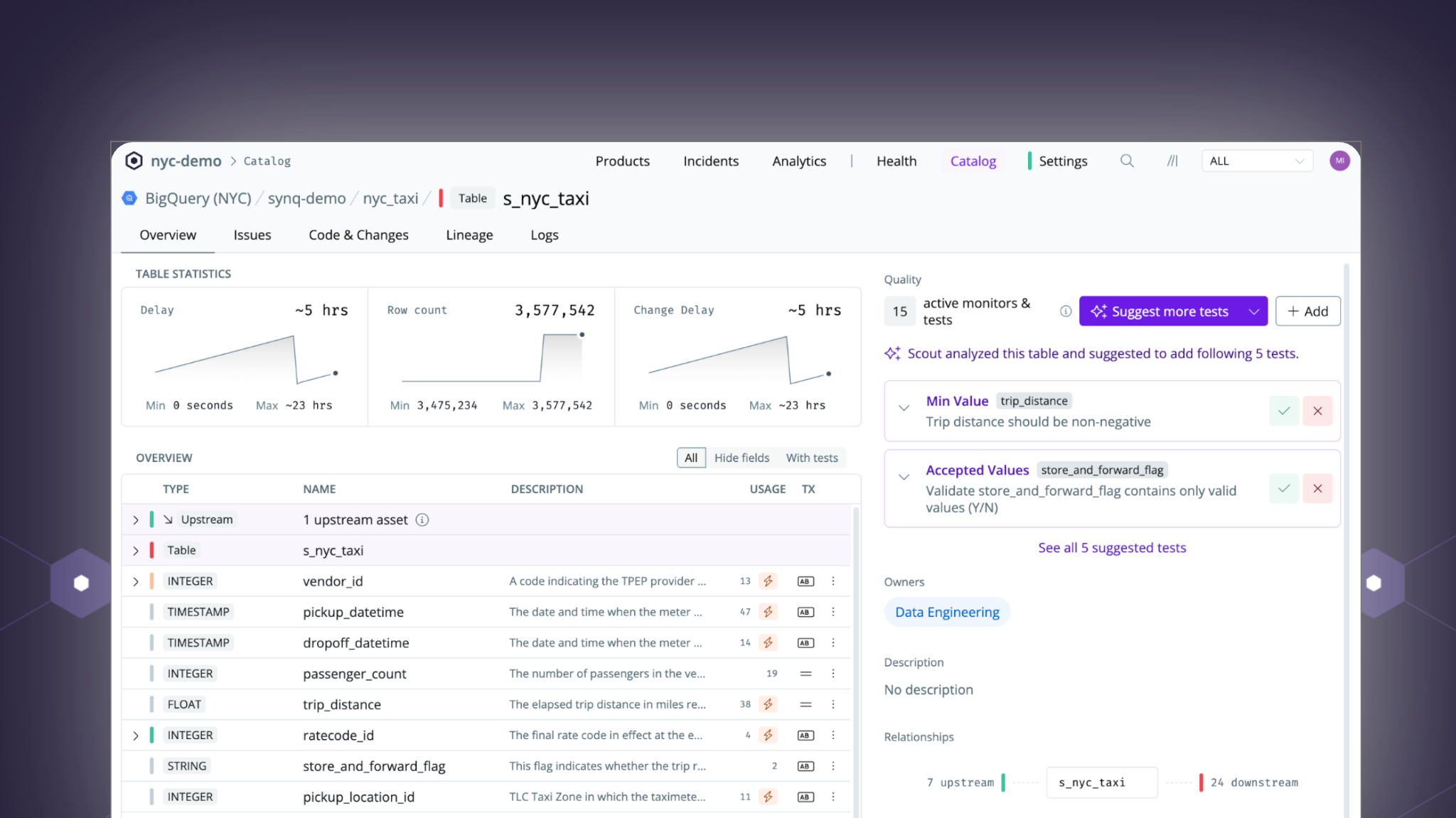Click the Data Engineering owner tag
The image size is (1456, 818).
coord(946,613)
